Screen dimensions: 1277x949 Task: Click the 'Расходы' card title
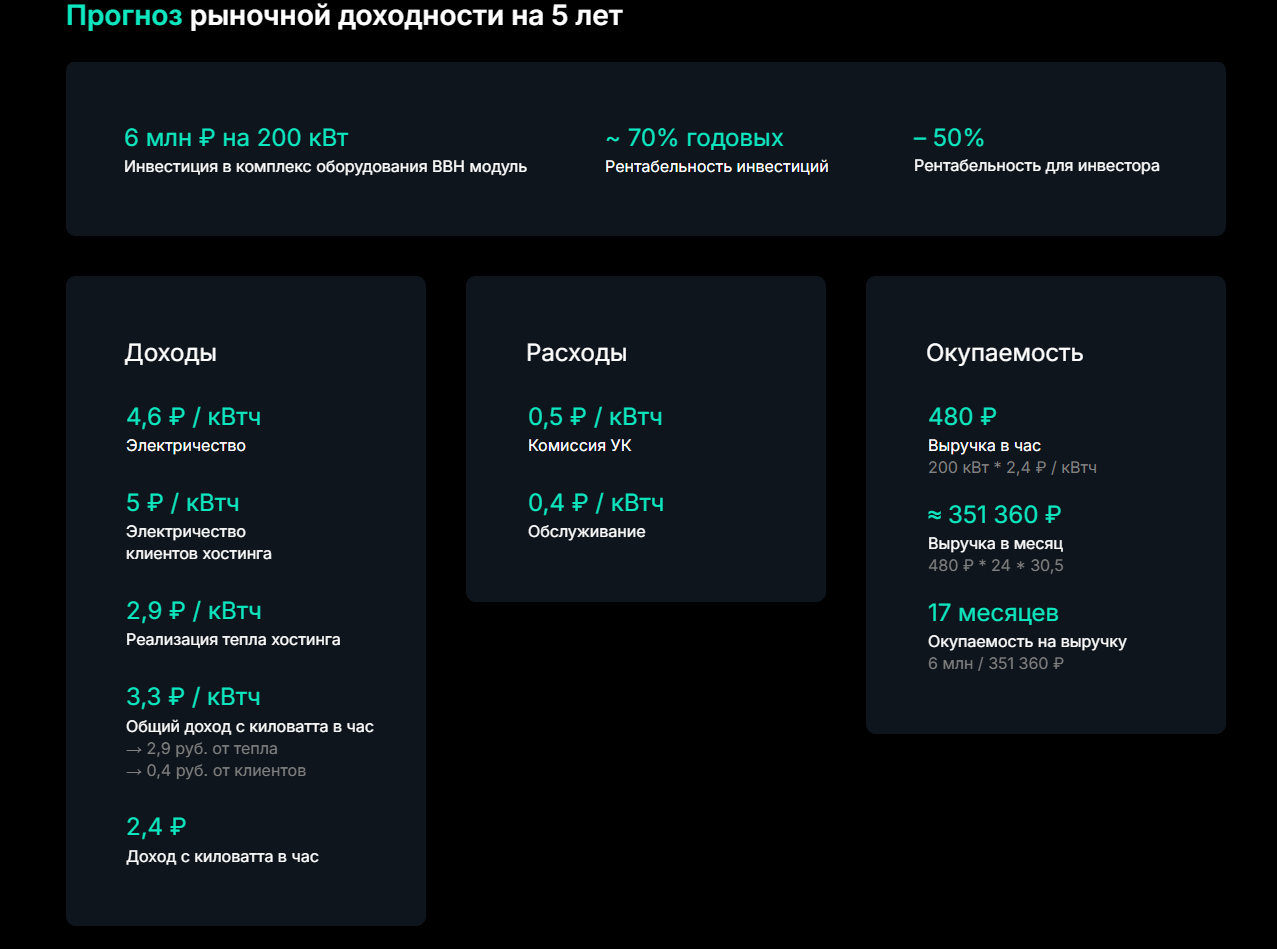coord(577,353)
